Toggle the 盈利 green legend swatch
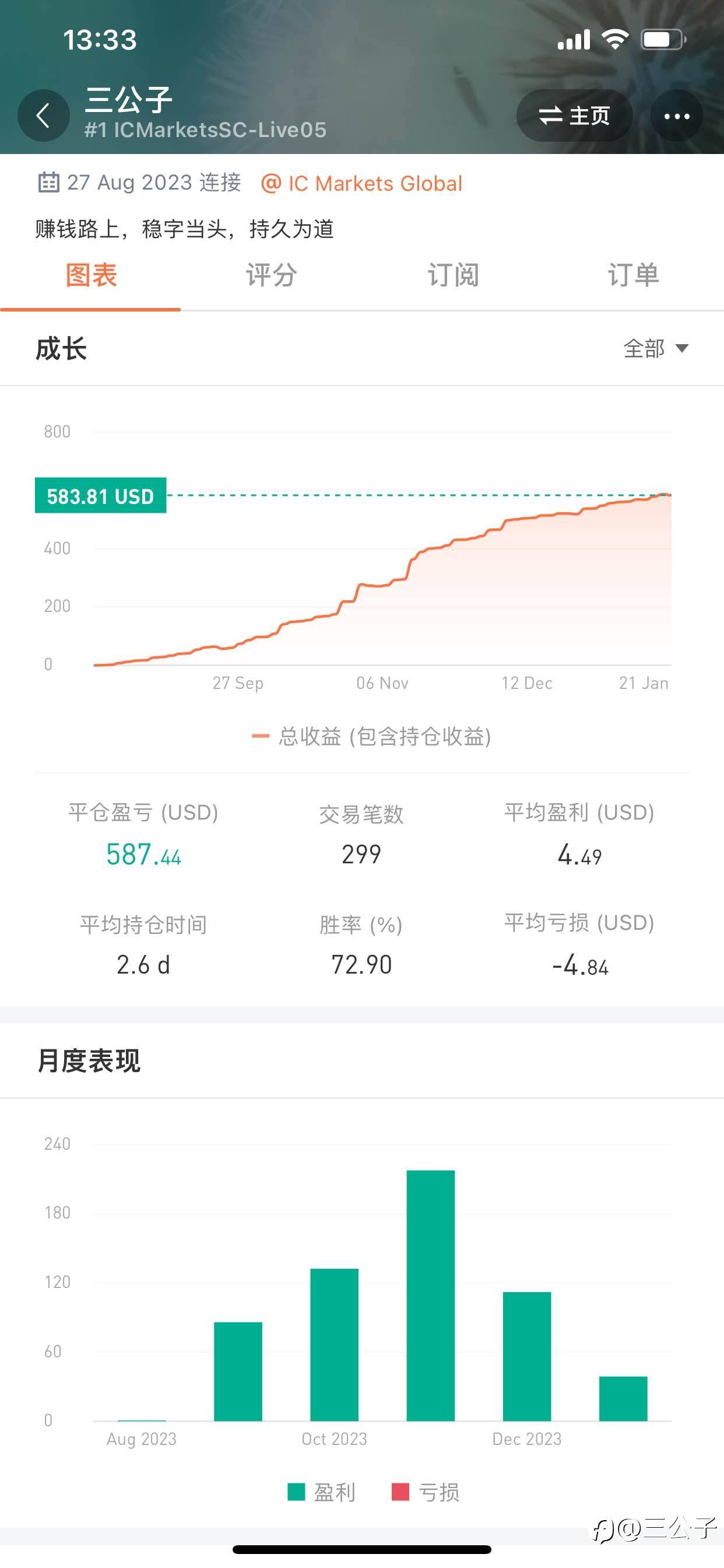This screenshot has height=1568, width=724. click(x=296, y=1492)
